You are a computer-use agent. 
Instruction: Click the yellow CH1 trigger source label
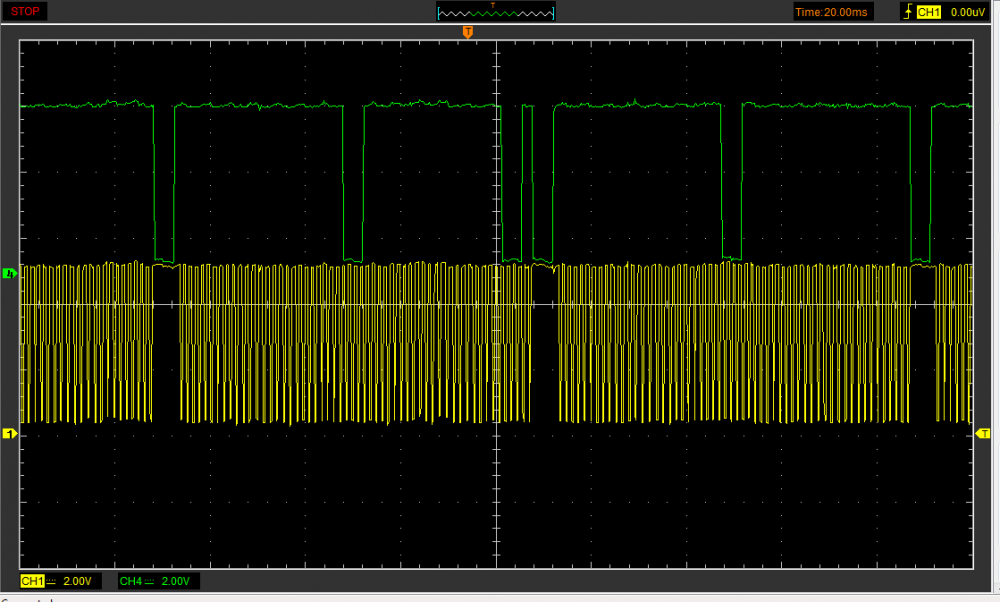[929, 12]
